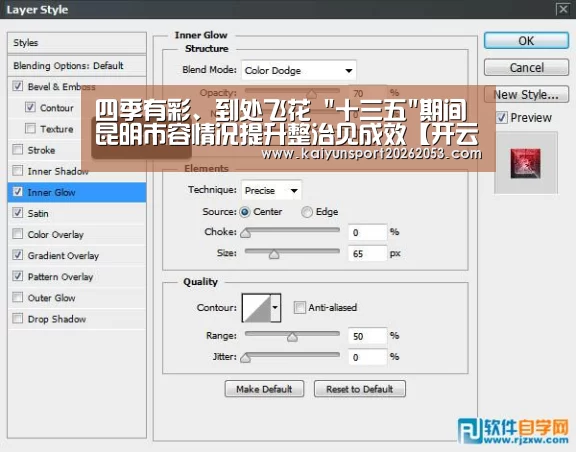Click the OK button
Screen dimensions: 576x452
pos(526,40)
